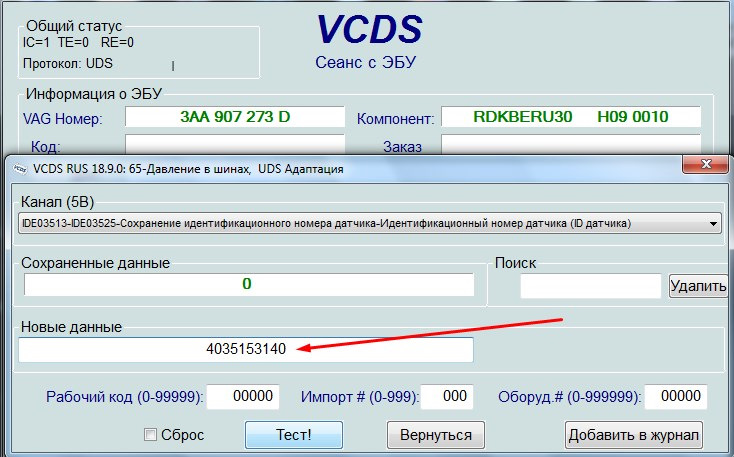Image resolution: width=734 pixels, height=457 pixels.
Task: Click the VAG Номер label
Action: [63, 118]
